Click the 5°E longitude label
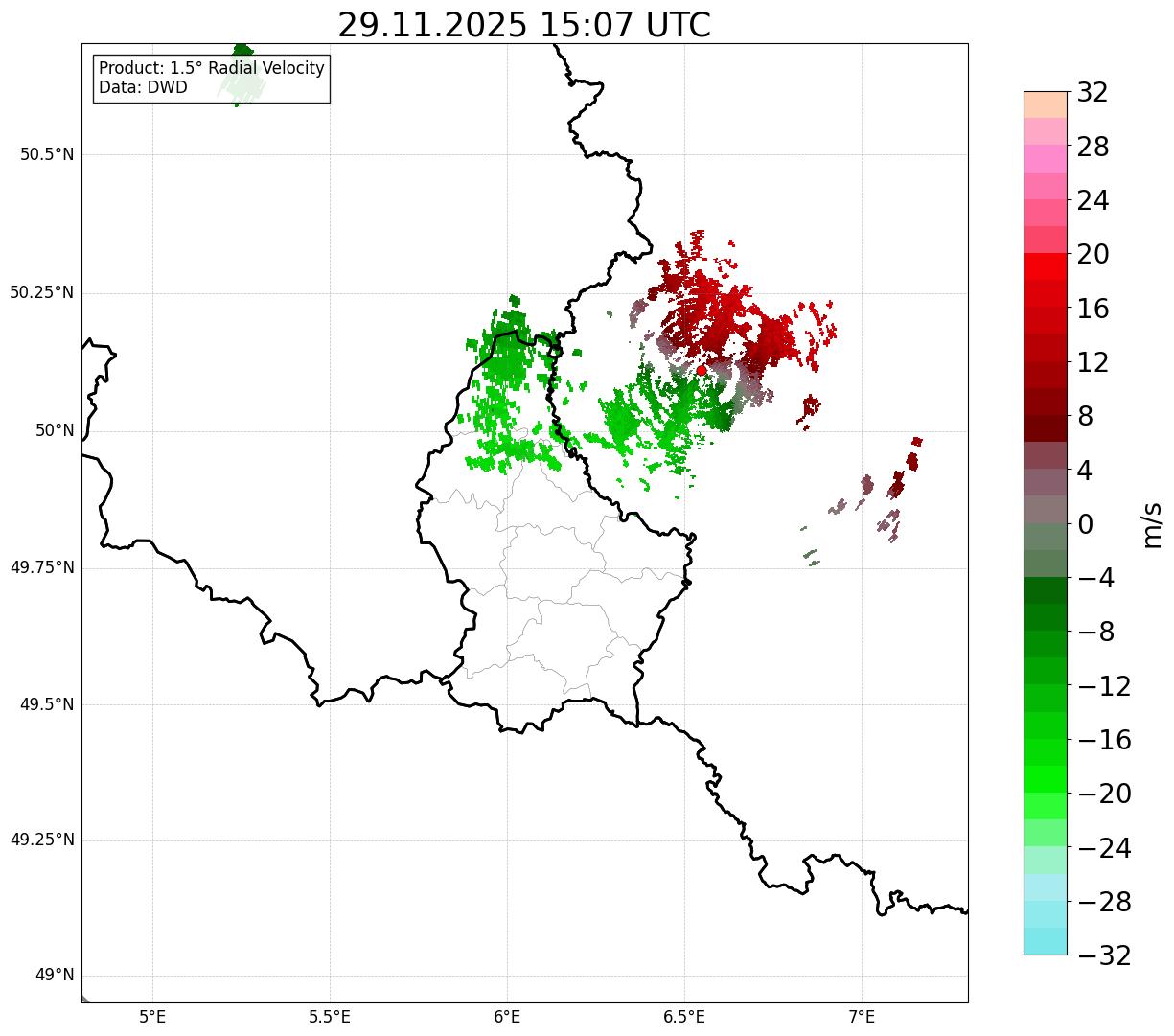Viewport: 1174px width, 1036px height. tap(152, 1017)
